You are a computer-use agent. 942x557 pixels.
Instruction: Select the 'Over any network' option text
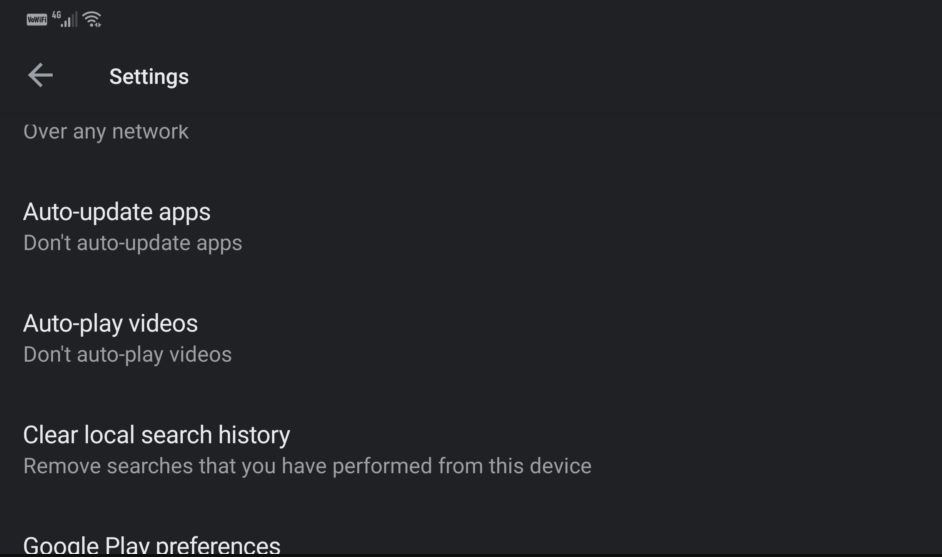click(106, 132)
